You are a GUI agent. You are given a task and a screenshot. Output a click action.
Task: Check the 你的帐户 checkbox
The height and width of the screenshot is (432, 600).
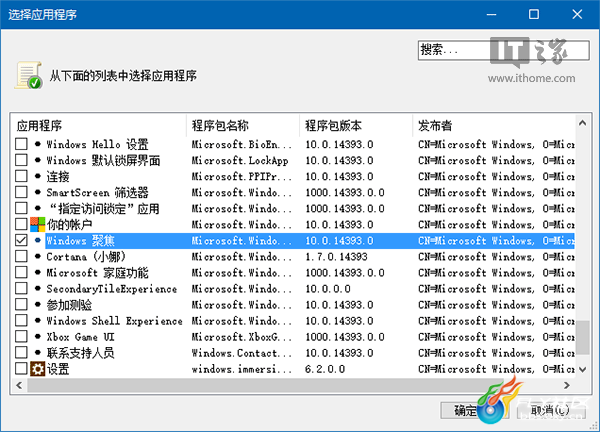[21, 225]
